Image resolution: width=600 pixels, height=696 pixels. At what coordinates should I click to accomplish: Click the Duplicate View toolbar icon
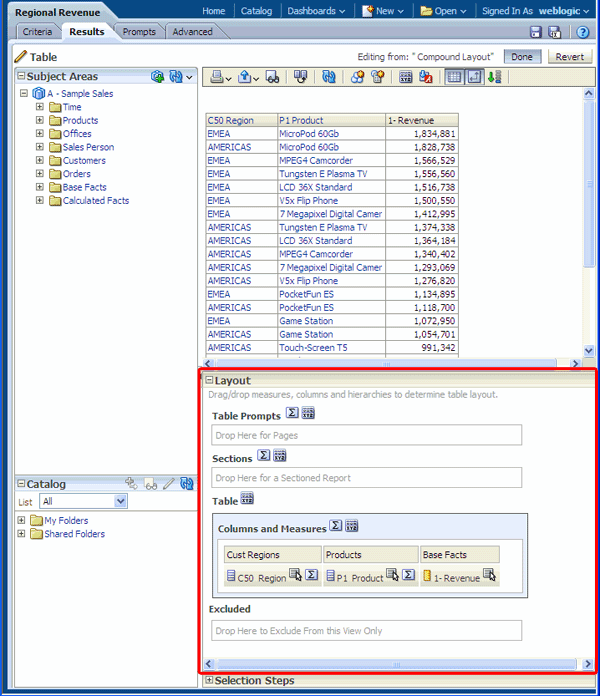pos(300,77)
